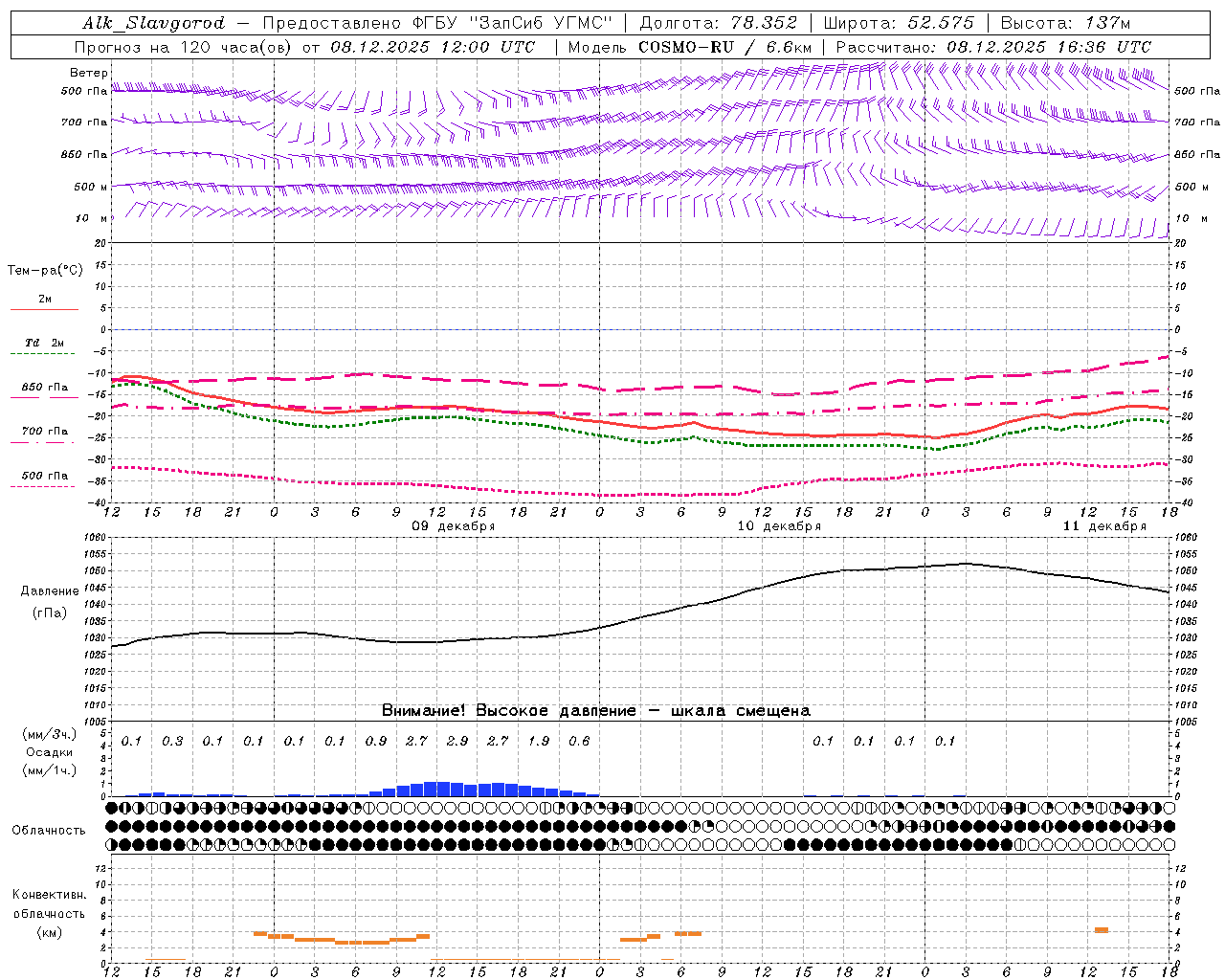The image size is (1225, 980).
Task: Click the '10 м' wind level label on left
Action: (x=91, y=219)
